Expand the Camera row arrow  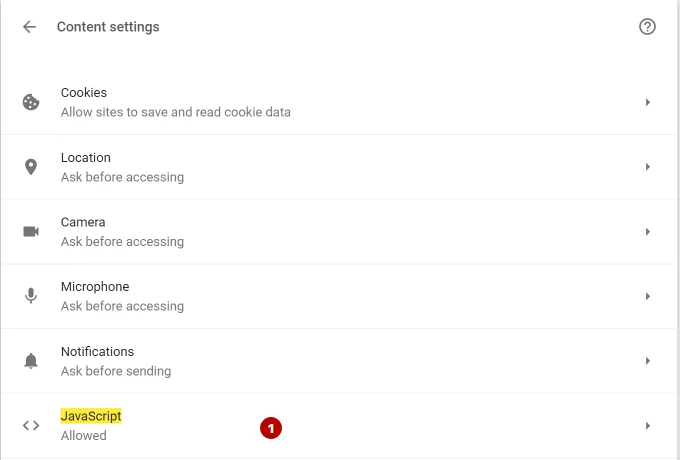tap(647, 232)
